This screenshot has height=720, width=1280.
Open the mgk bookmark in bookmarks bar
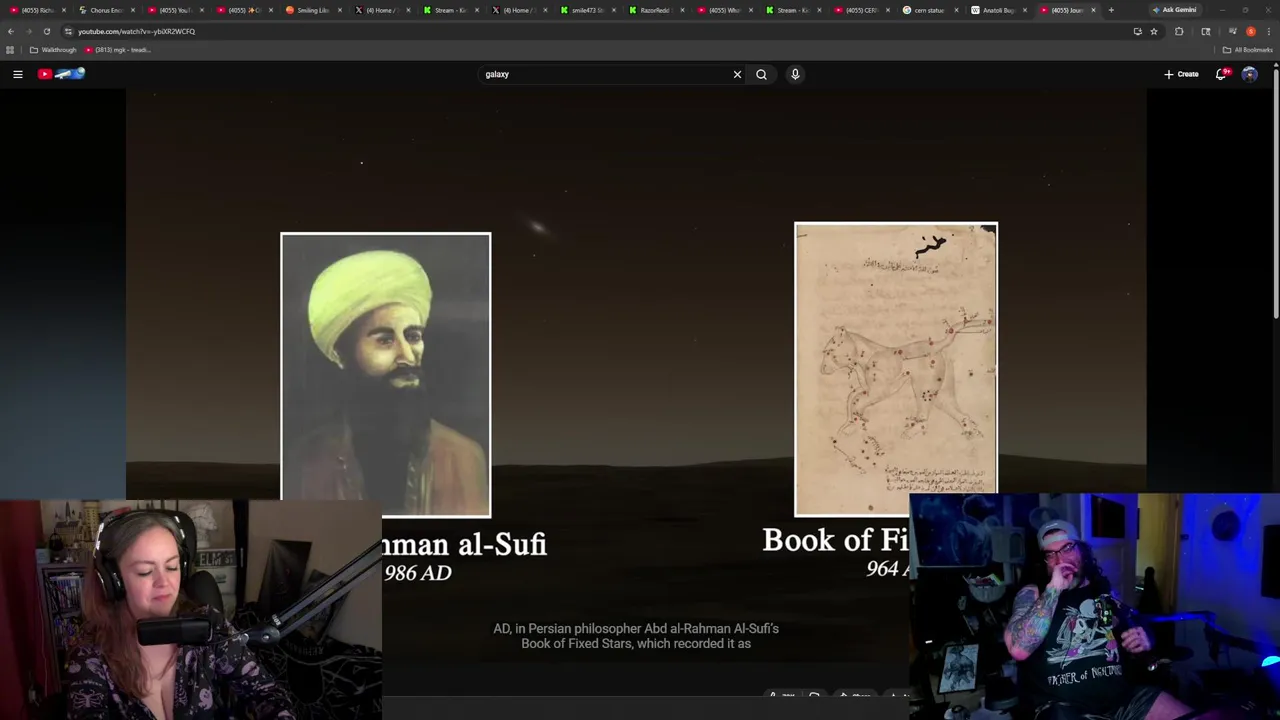tap(118, 50)
